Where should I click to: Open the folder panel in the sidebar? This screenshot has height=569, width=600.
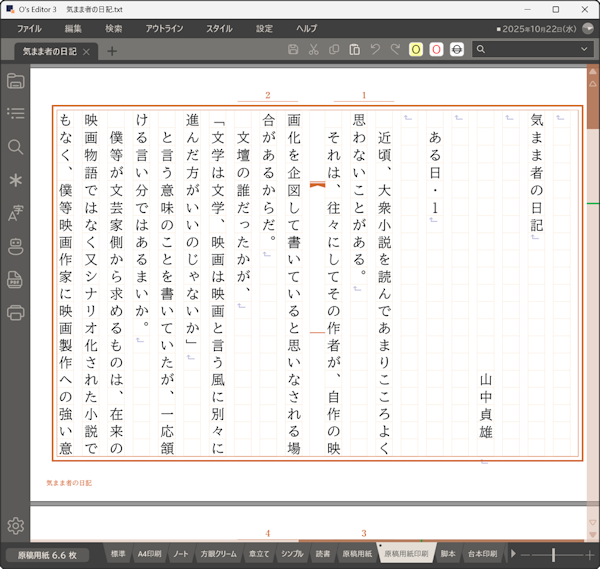(15, 81)
